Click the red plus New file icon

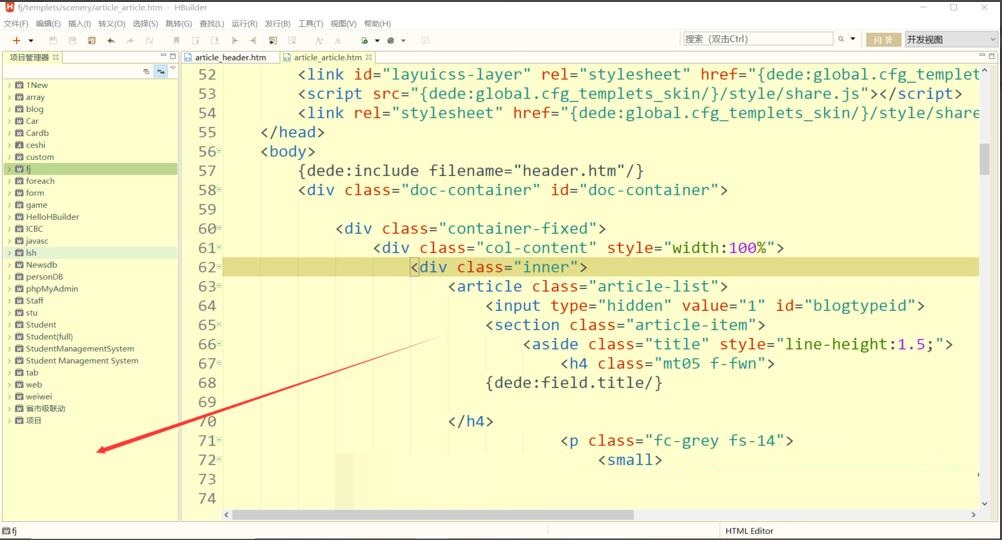click(x=16, y=40)
